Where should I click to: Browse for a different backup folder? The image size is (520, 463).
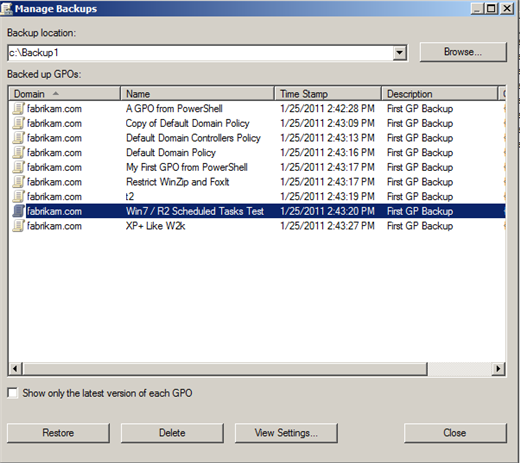click(x=463, y=52)
